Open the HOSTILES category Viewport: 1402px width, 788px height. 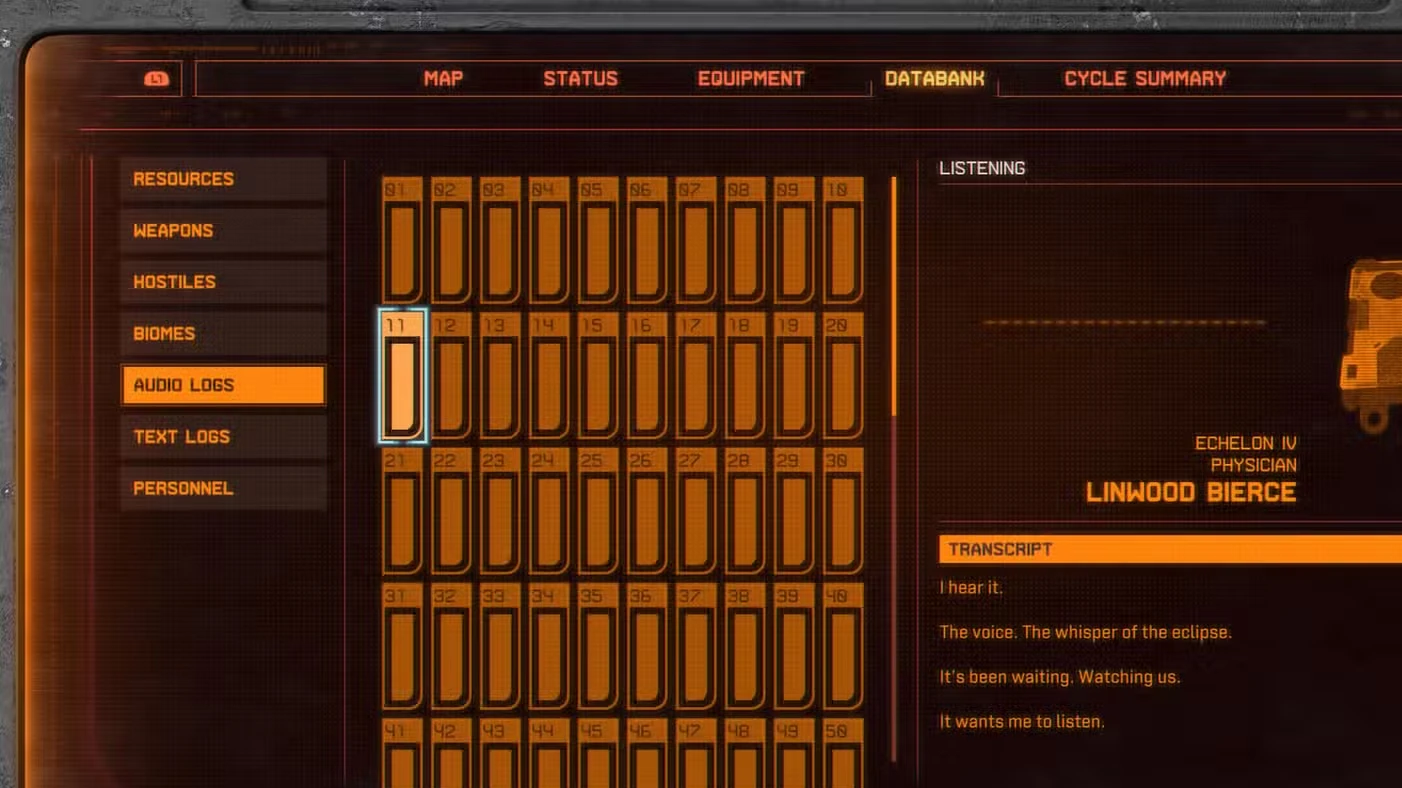coord(224,282)
